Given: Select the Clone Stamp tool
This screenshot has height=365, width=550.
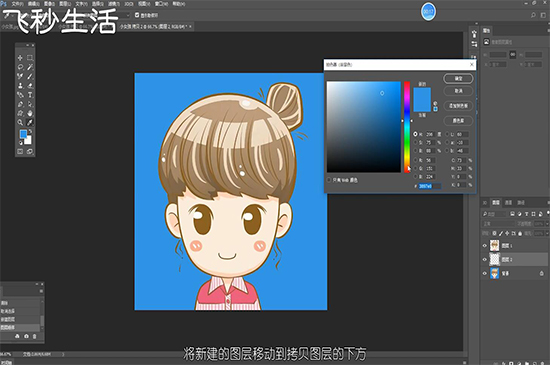Looking at the screenshot, I should click(x=20, y=86).
